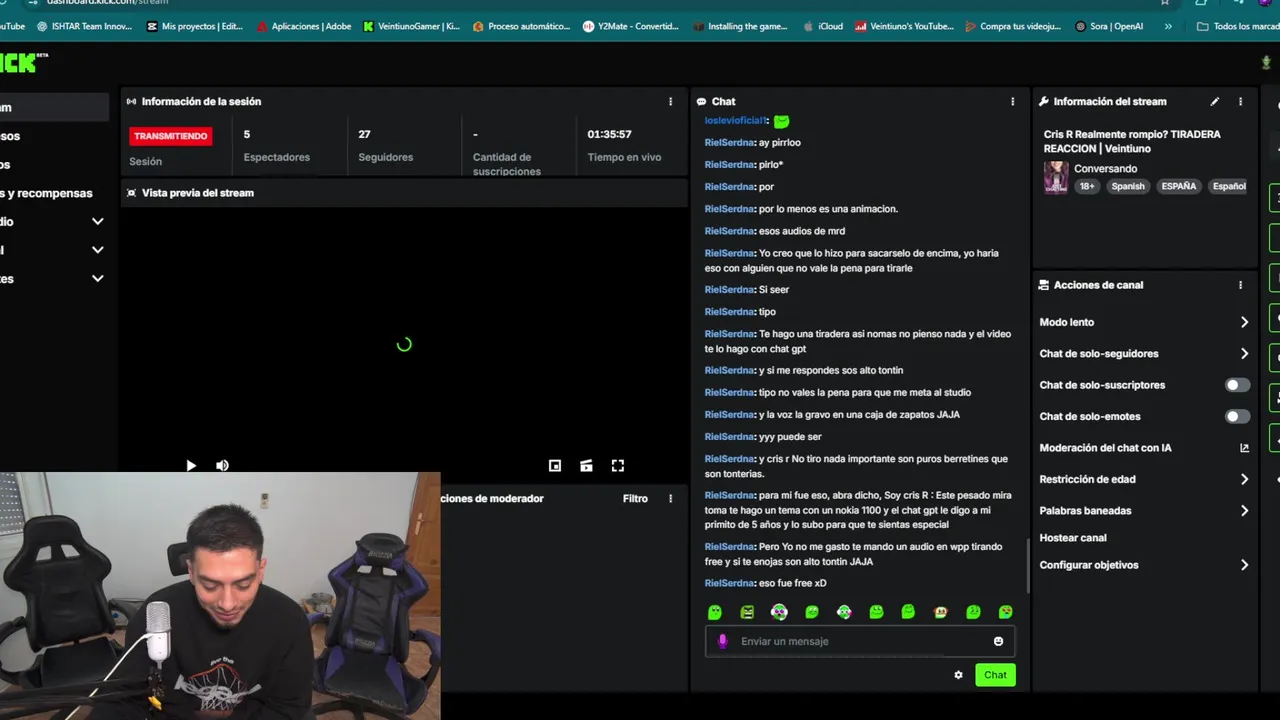Open moderator actions three-dot menu
1280x720 pixels.
point(670,498)
